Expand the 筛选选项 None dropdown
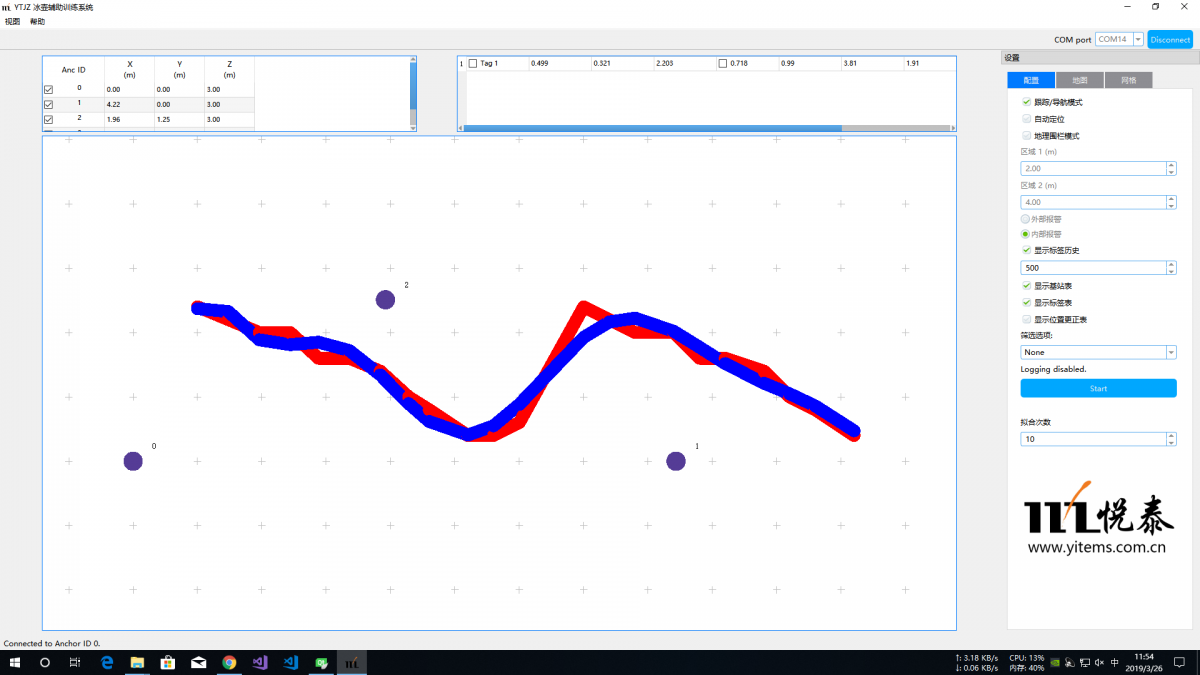The image size is (1200, 675). coord(1170,352)
